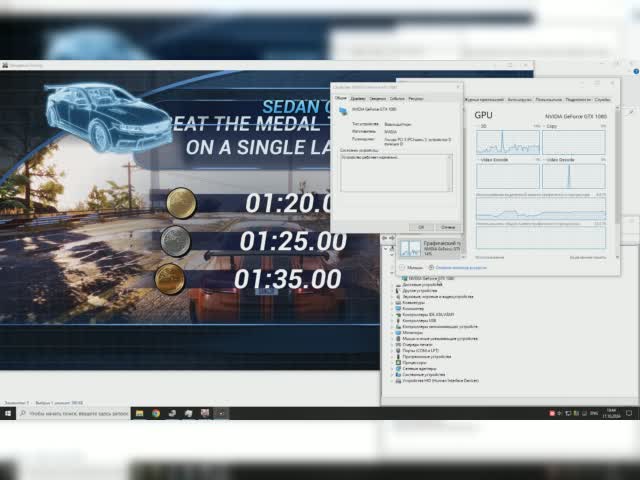Image resolution: width=640 pixels, height=480 pixels.
Task: Click the Video Decode usage graph
Action: (x=574, y=176)
